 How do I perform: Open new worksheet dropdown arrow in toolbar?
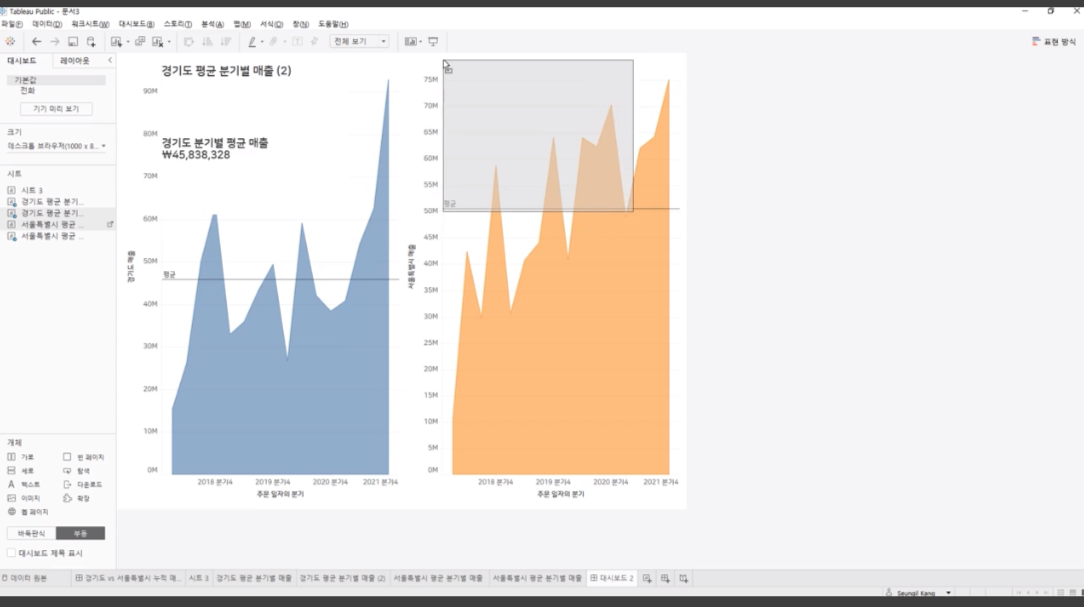[x=128, y=42]
